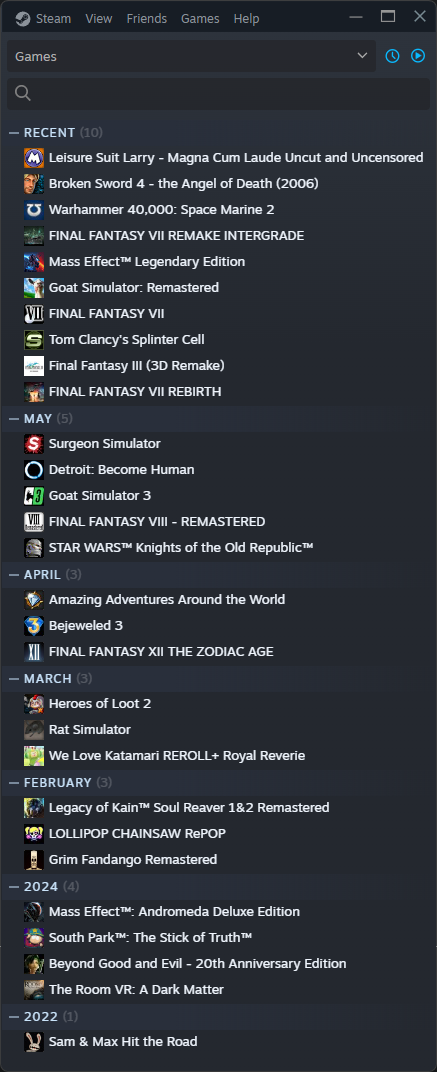
Task: Click the Surgeon Simulator game icon
Action: click(x=34, y=444)
